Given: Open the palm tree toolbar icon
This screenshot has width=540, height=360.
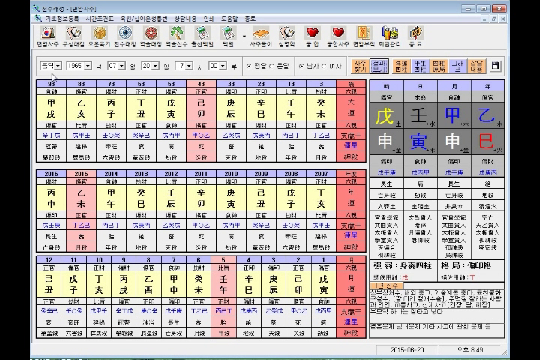Looking at the screenshot, I should [176, 33].
